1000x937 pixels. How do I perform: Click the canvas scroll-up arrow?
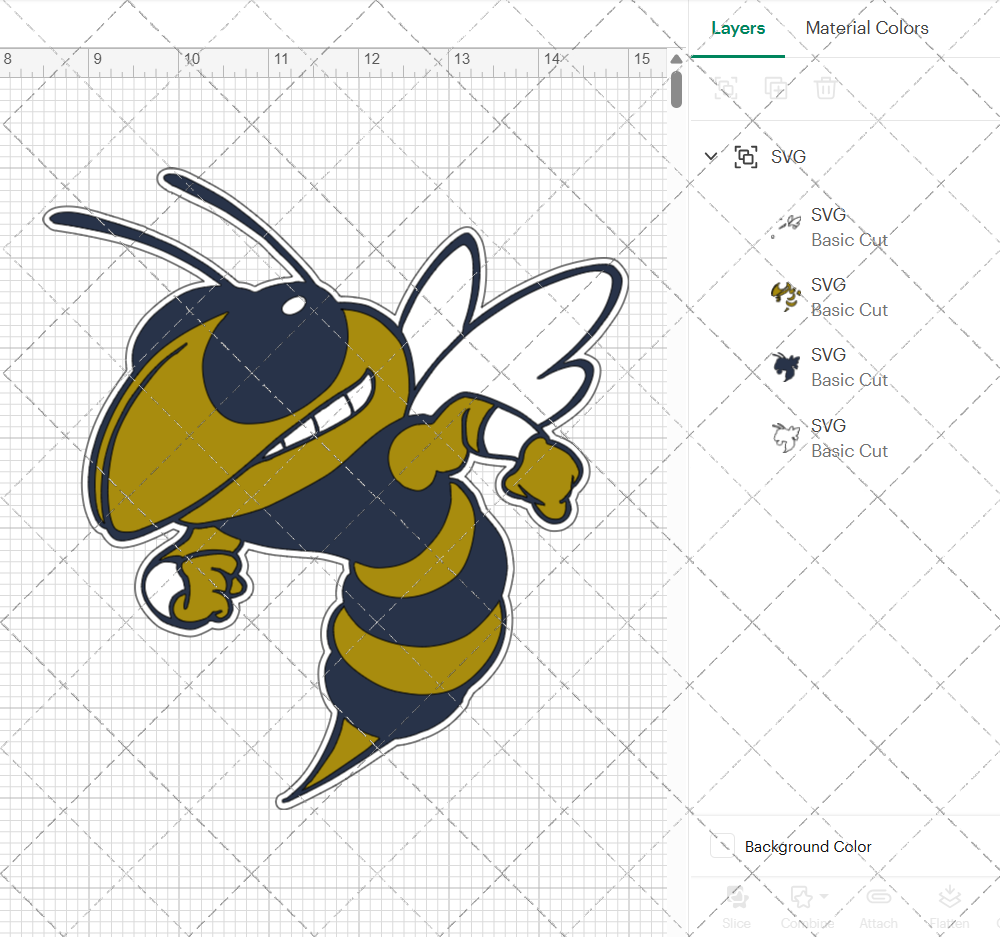(x=677, y=59)
